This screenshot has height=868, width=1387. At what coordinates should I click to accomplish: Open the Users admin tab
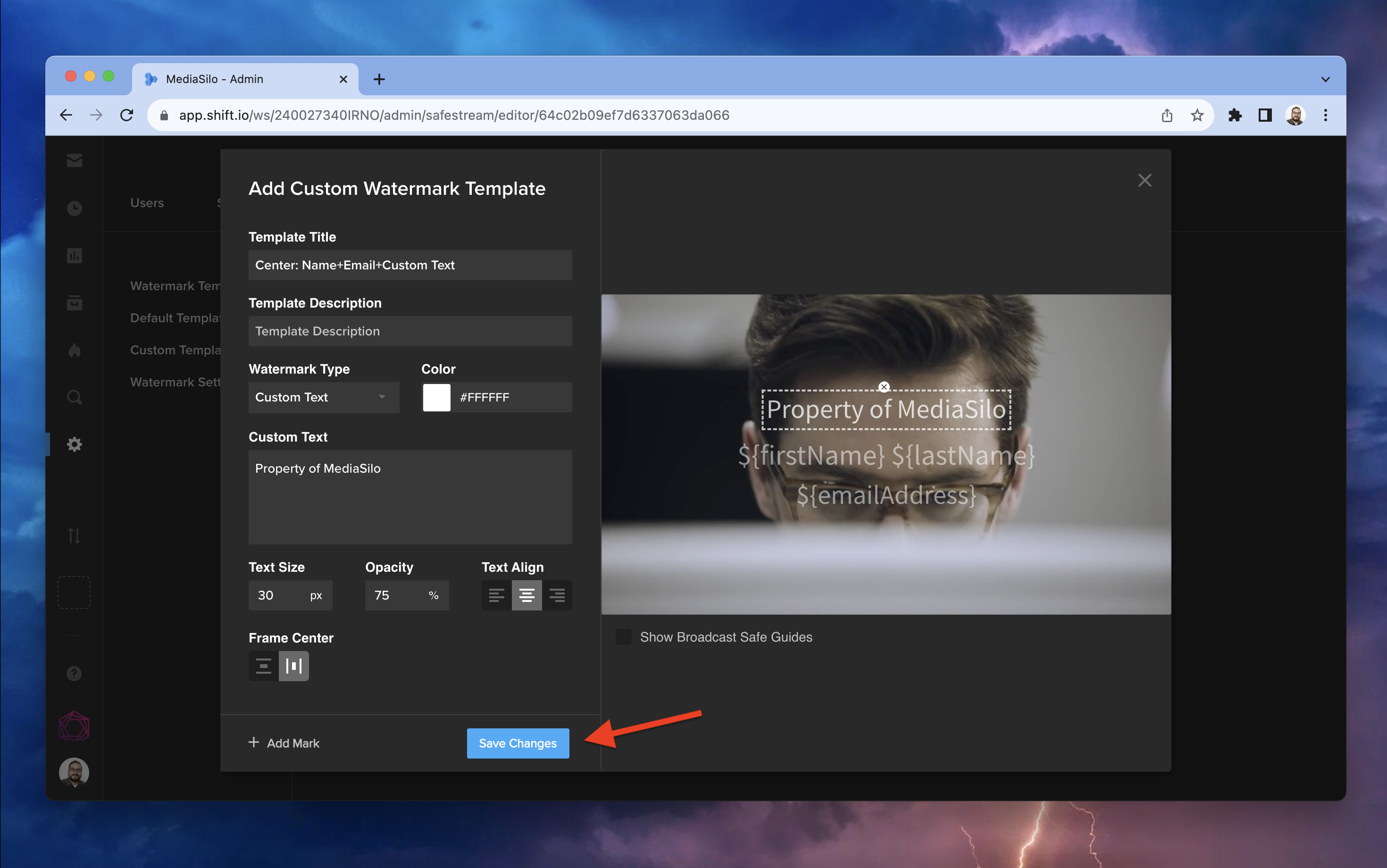pos(147,203)
